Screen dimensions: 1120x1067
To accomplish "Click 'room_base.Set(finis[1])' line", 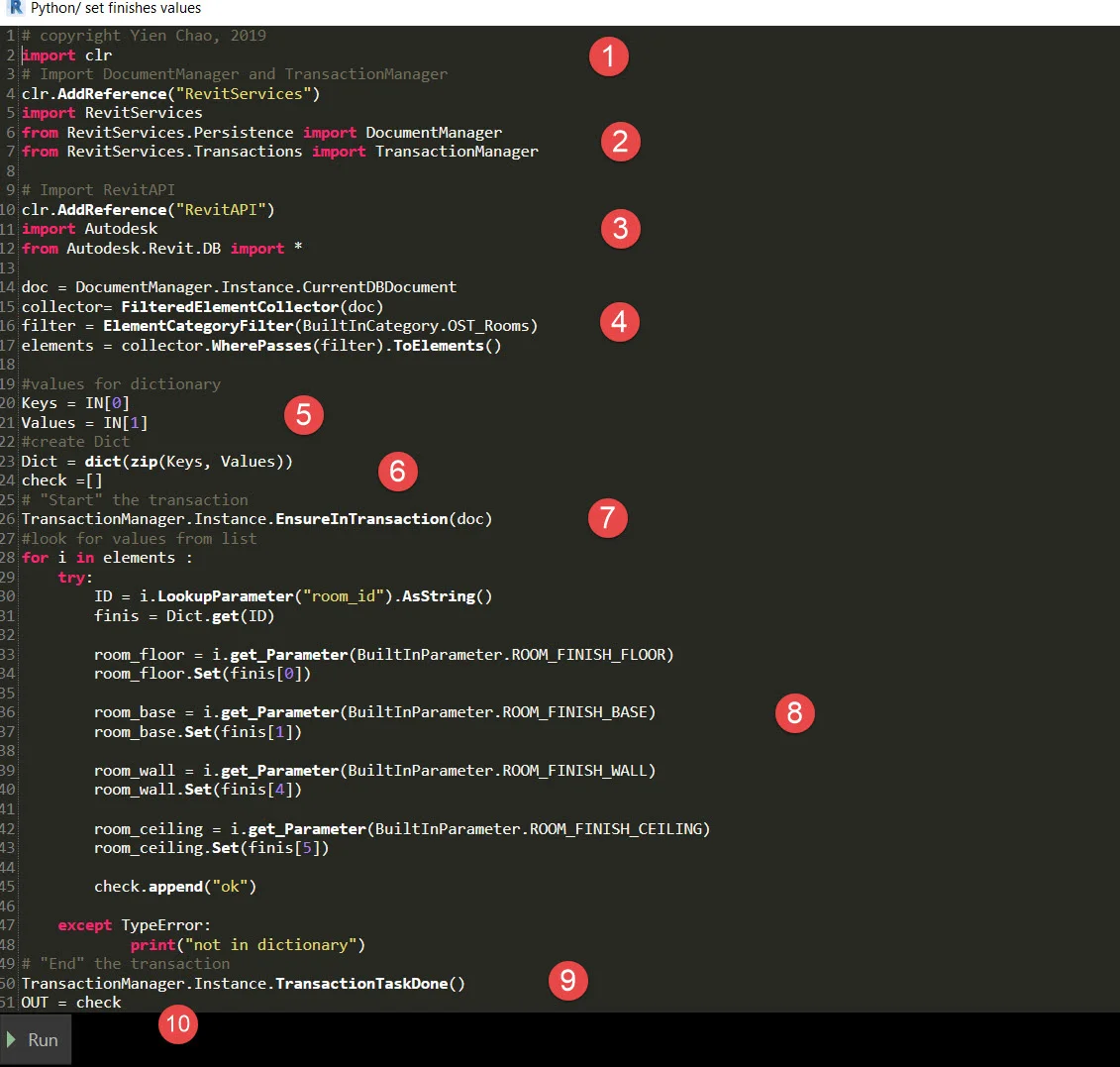I will [x=198, y=732].
